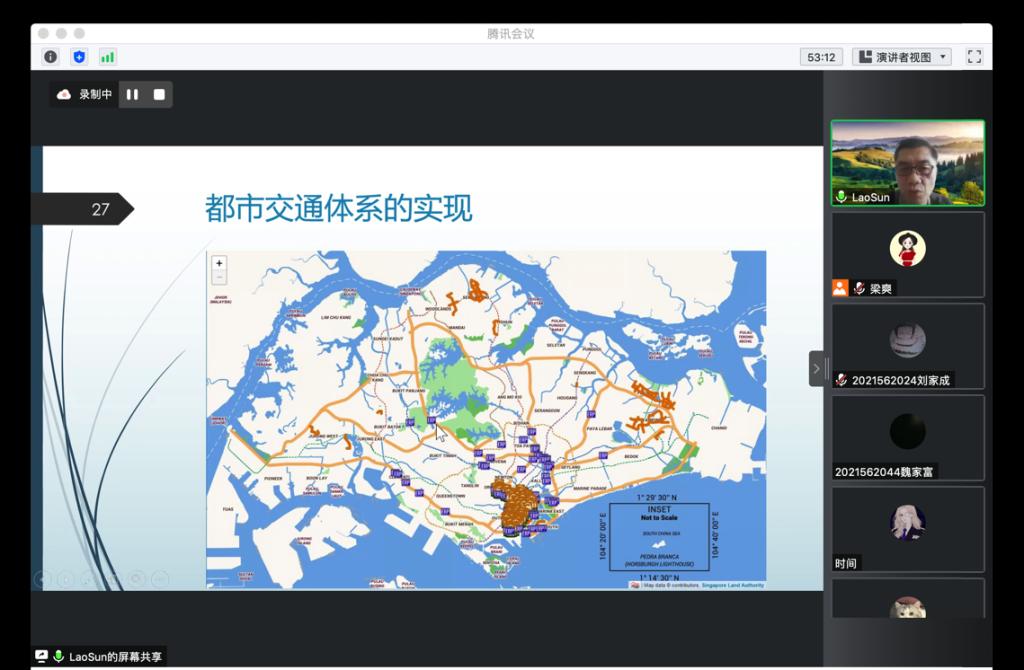The width and height of the screenshot is (1024, 670).
Task: Click the meeting info icon
Action: click(x=50, y=57)
